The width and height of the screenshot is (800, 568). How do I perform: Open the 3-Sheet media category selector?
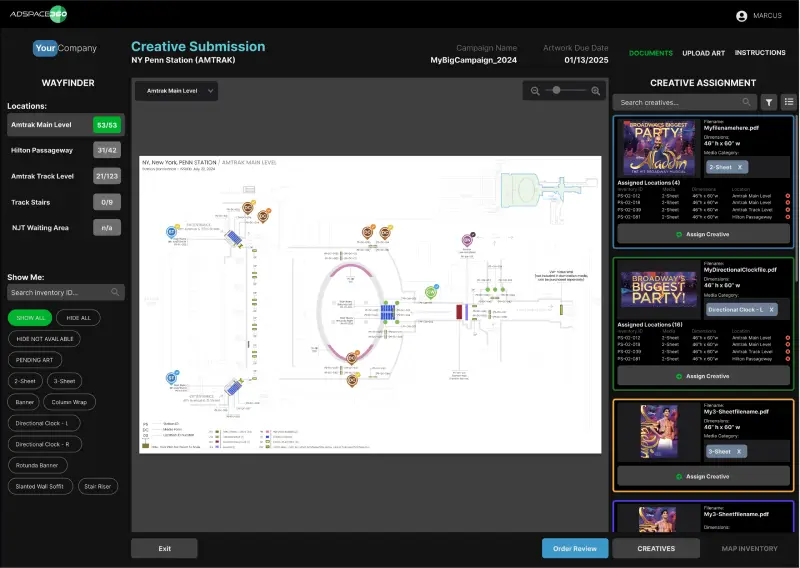720,451
